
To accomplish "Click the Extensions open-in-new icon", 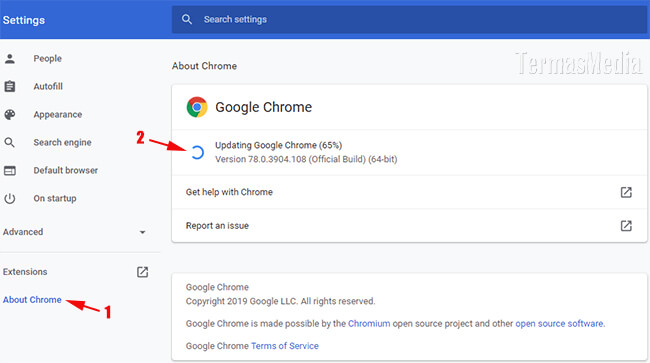I will pos(142,272).
